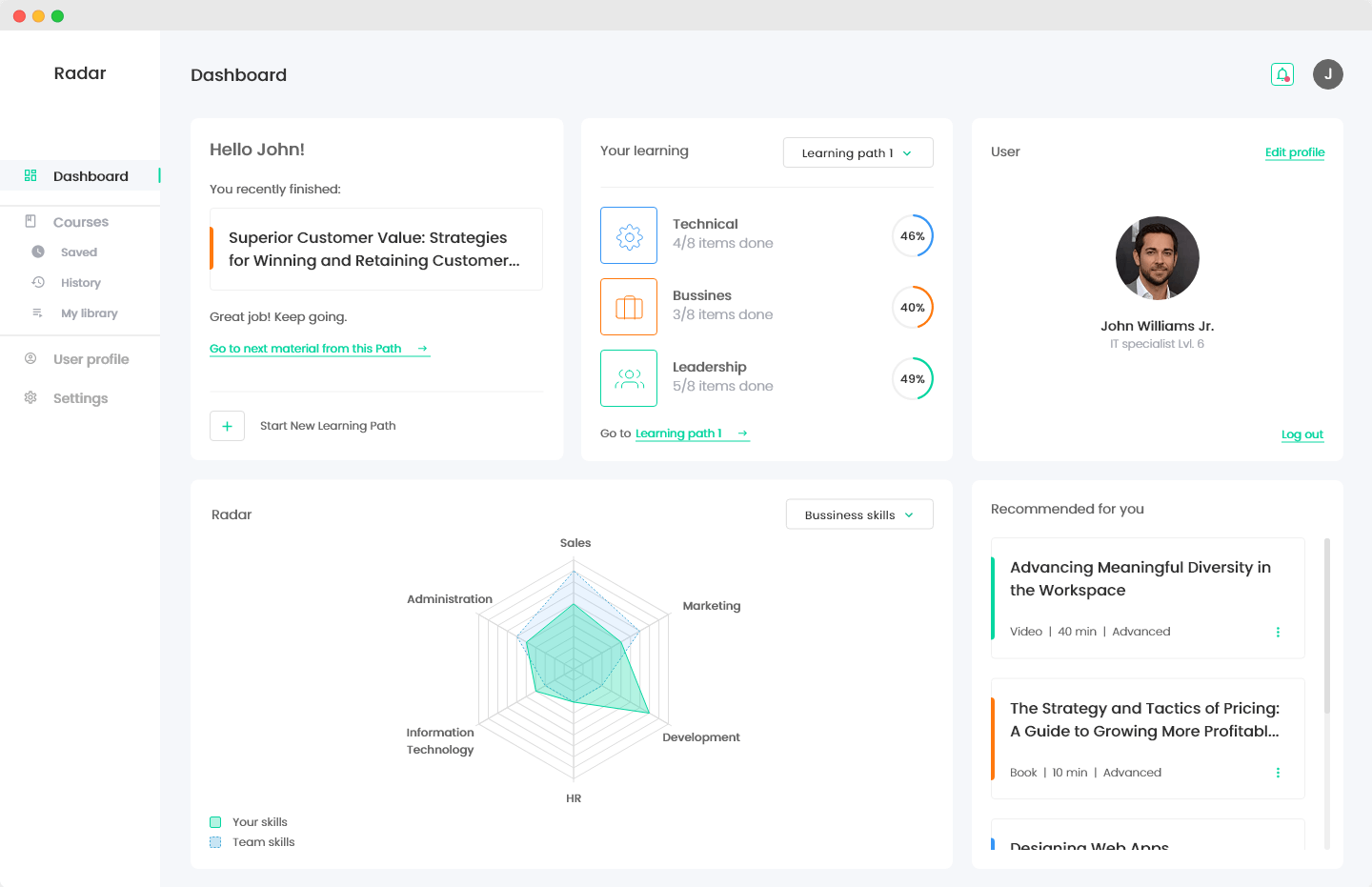1372x887 pixels.
Task: Click the notification bell icon
Action: [x=1281, y=73]
